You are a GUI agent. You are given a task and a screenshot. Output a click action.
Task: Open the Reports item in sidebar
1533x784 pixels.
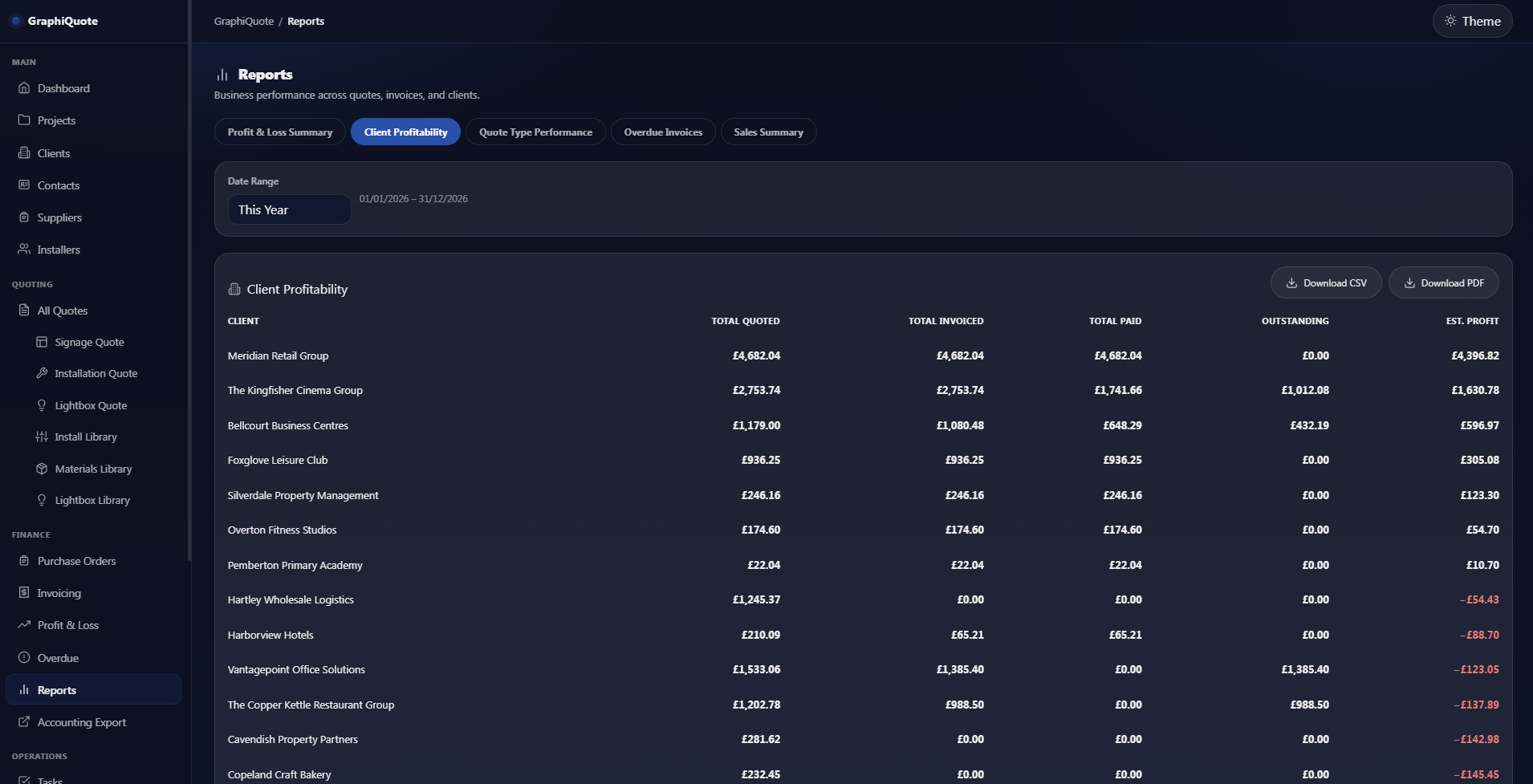93,690
